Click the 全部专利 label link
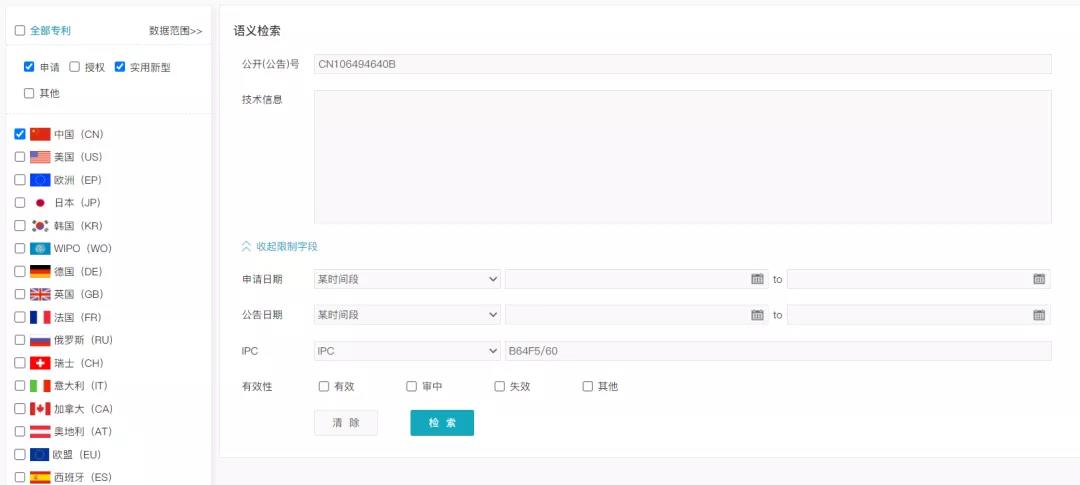Viewport: 1080px width, 485px height. (x=50, y=30)
